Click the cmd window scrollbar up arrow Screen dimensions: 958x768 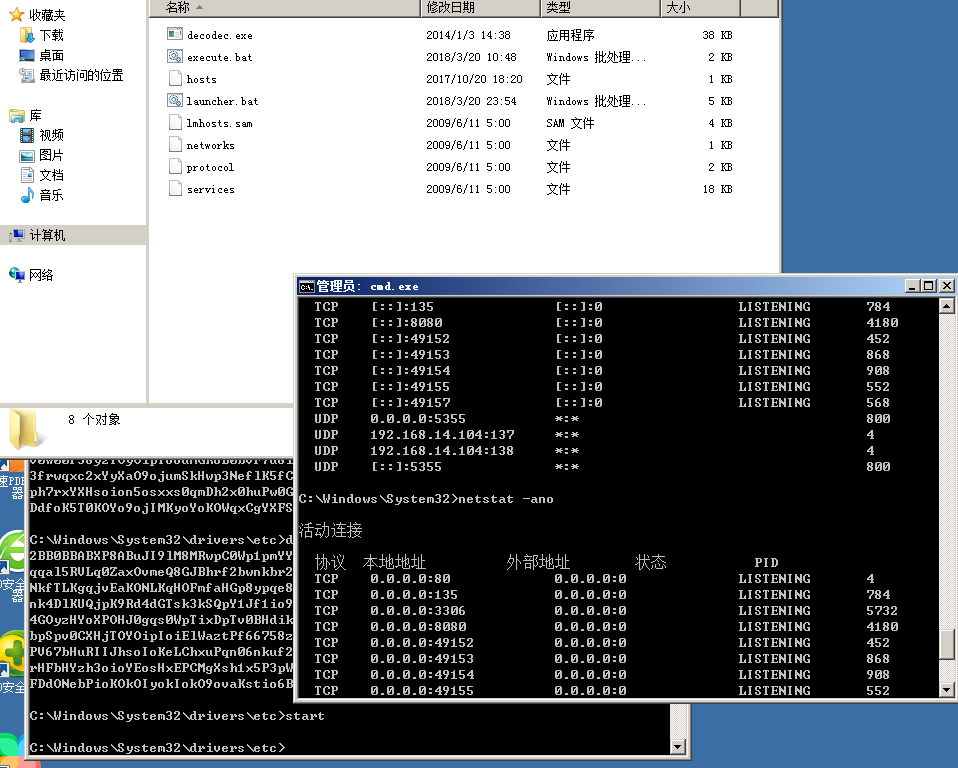[947, 307]
